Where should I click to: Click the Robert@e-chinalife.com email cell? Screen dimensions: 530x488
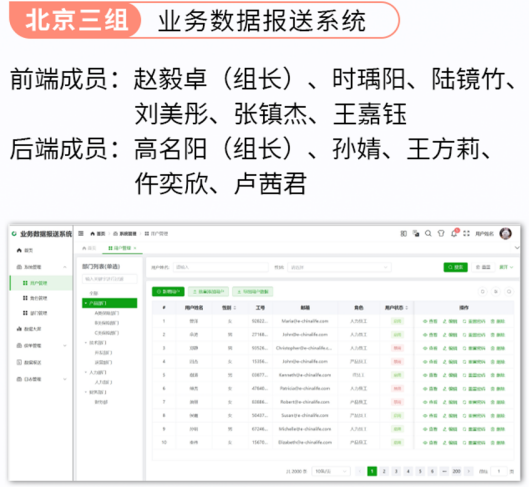pyautogui.click(x=305, y=402)
